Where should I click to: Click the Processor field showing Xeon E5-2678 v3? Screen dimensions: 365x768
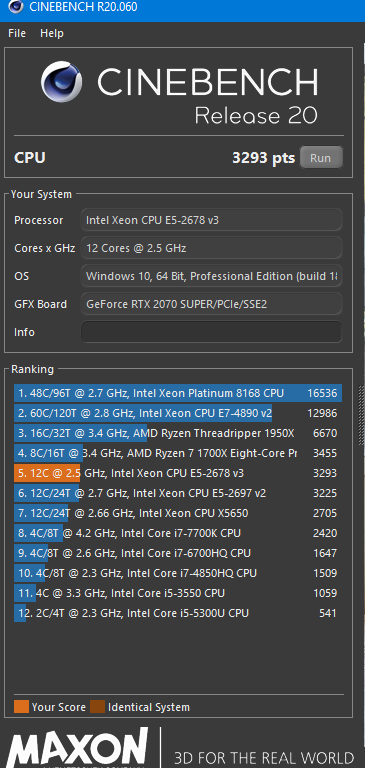pos(211,220)
